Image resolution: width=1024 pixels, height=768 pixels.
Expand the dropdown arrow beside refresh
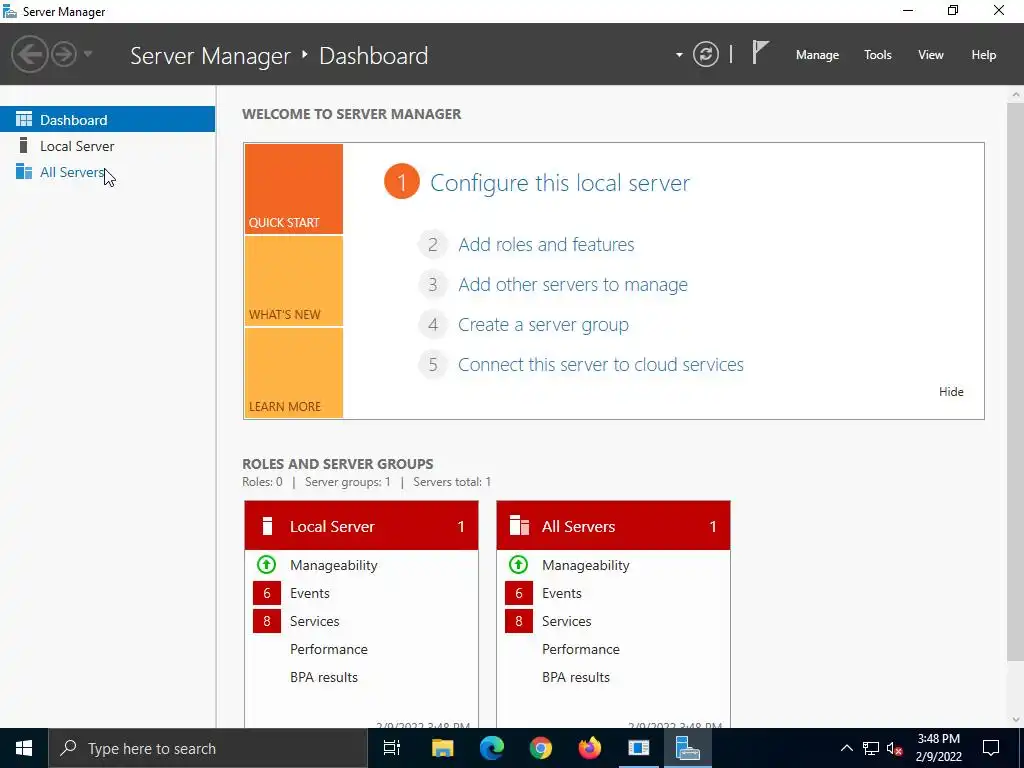[679, 55]
